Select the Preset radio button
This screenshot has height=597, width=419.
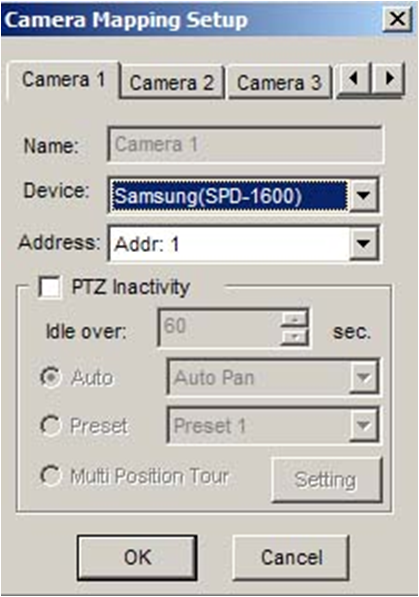coord(50,425)
